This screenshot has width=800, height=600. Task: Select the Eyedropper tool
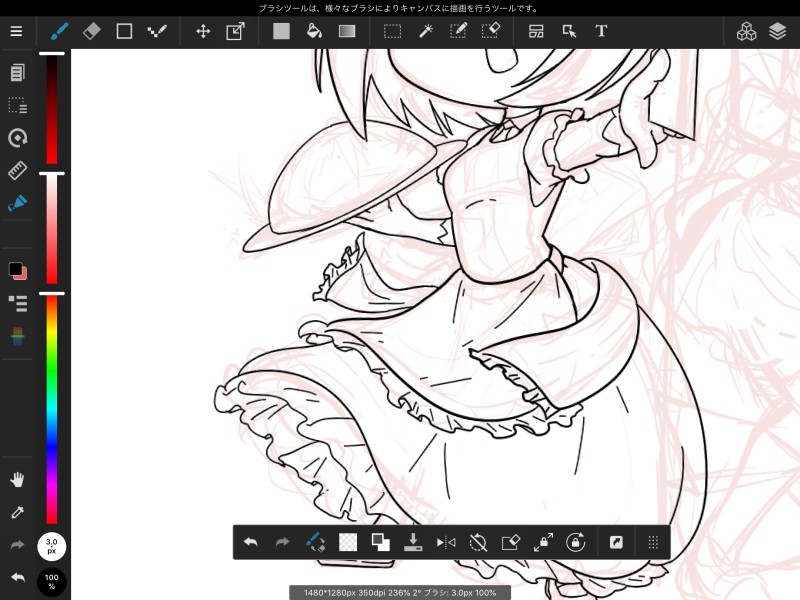click(x=17, y=512)
